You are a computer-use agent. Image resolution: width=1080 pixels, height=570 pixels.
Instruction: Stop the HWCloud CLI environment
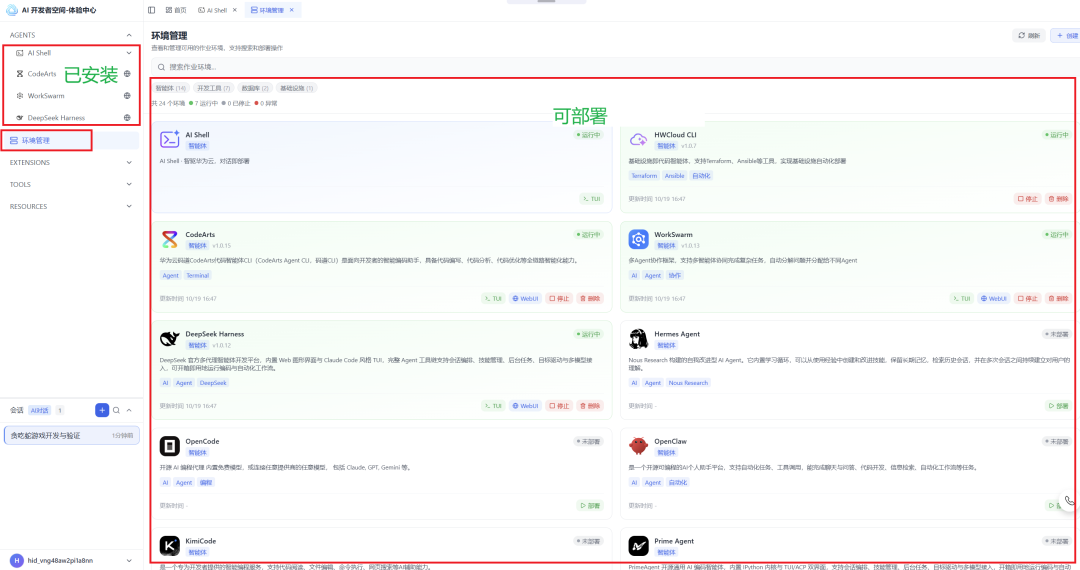(x=1027, y=199)
